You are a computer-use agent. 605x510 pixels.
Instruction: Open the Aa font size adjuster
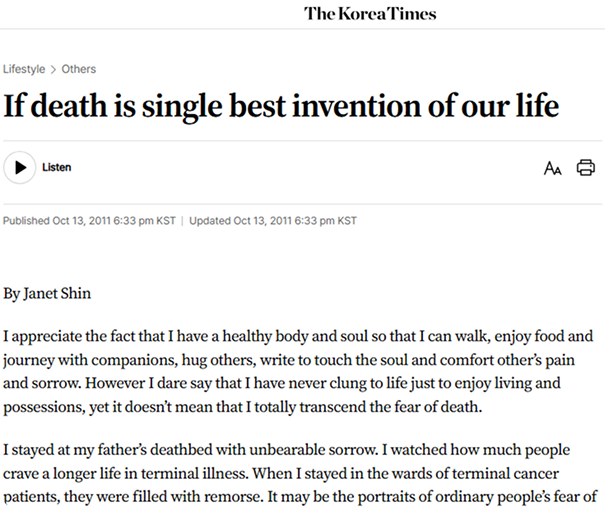tap(553, 168)
